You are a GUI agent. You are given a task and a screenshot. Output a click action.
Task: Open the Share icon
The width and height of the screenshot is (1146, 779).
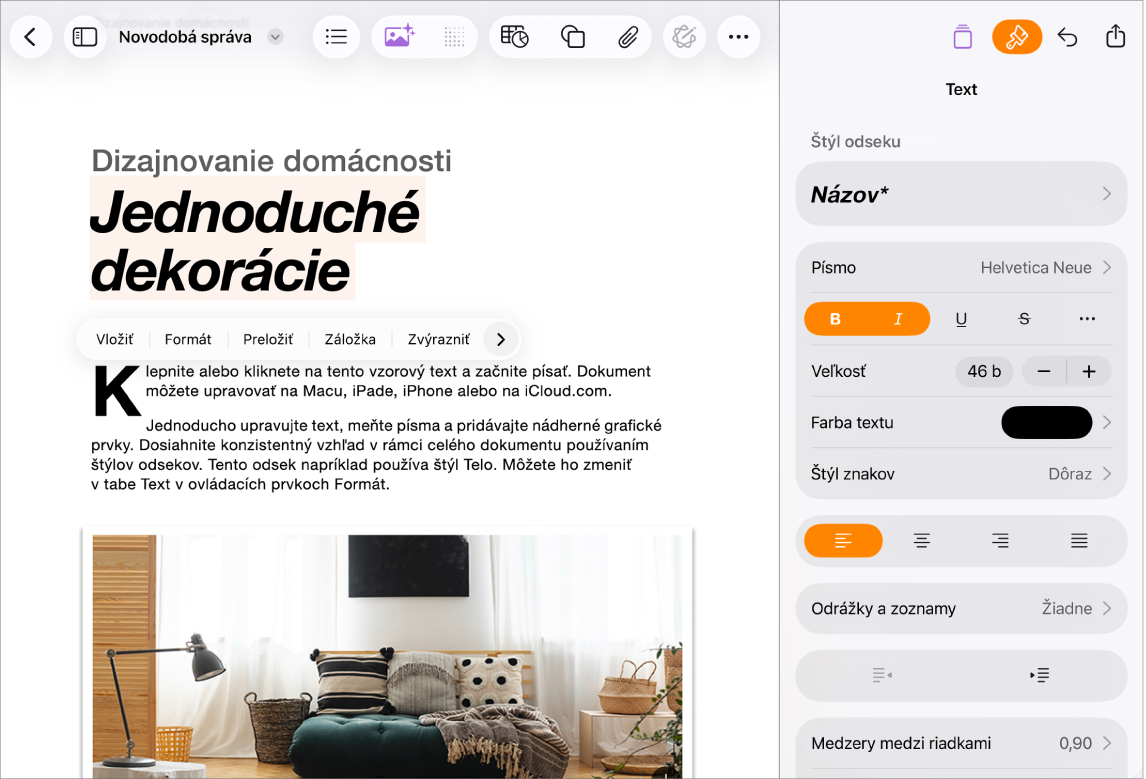pyautogui.click(x=1115, y=36)
